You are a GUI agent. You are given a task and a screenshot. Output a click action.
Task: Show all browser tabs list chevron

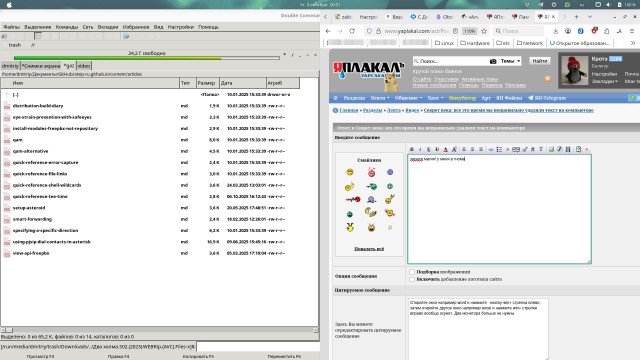590,17
